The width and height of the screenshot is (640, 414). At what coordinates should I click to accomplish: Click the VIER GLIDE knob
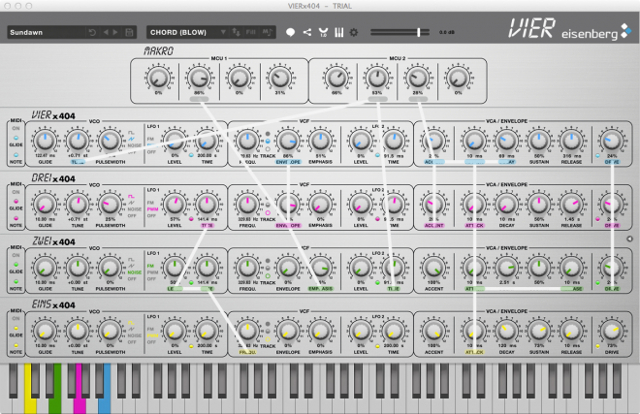(x=45, y=141)
